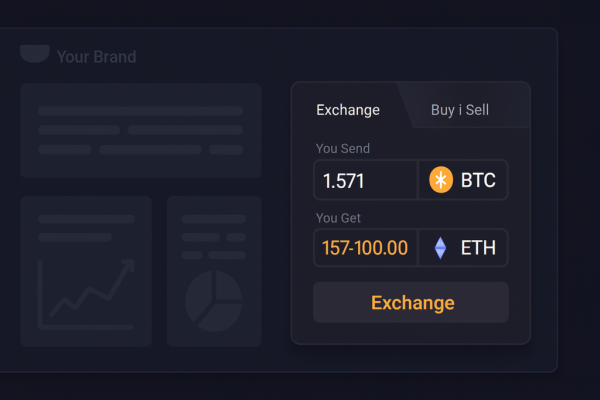The width and height of the screenshot is (600, 400).
Task: Open the BTC currency selector
Action: (464, 180)
